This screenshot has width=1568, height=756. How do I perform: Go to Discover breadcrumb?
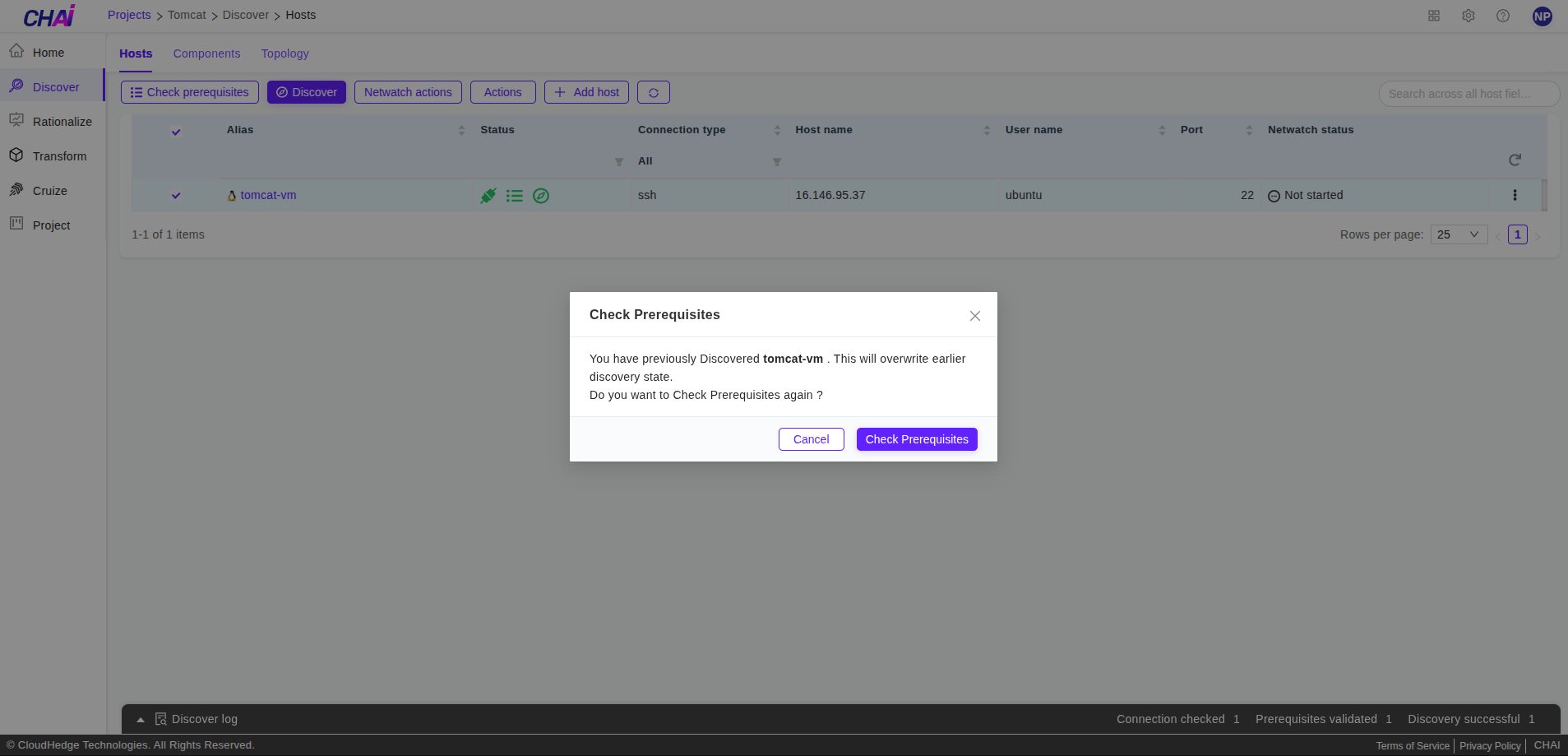pos(245,15)
